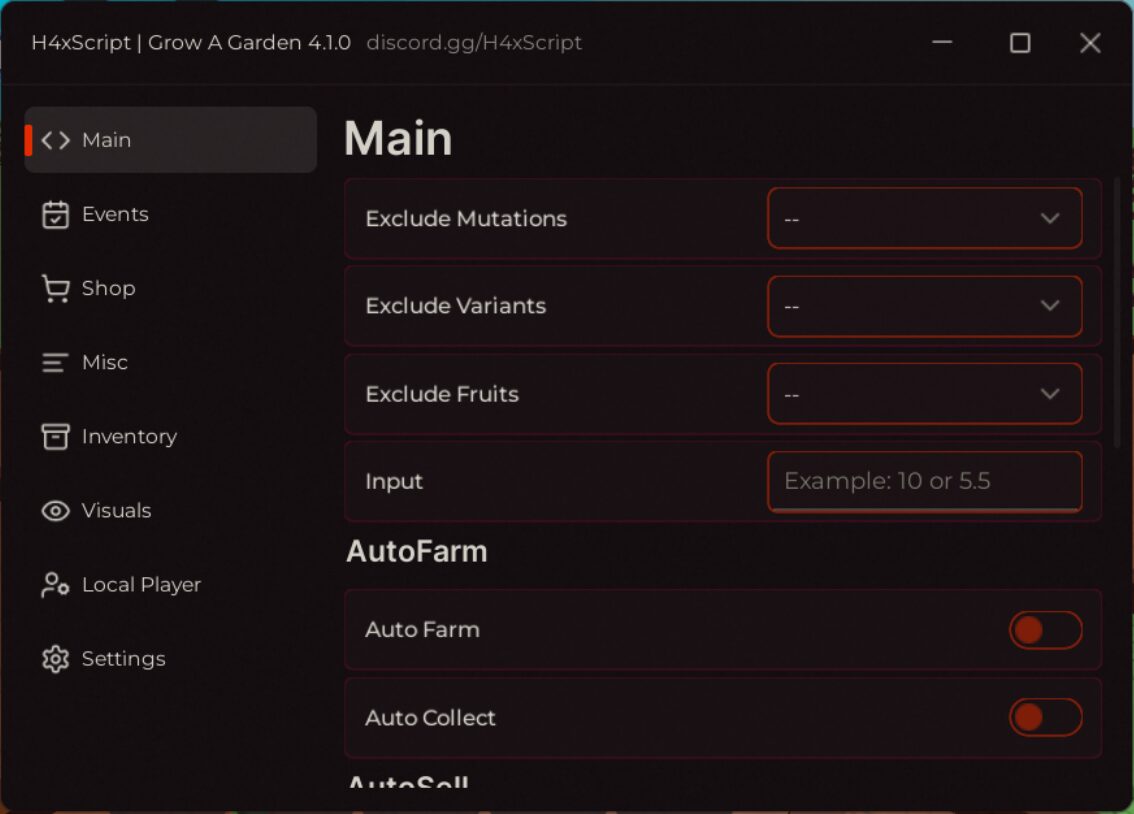Maximize the H4xScript window

tap(1020, 43)
